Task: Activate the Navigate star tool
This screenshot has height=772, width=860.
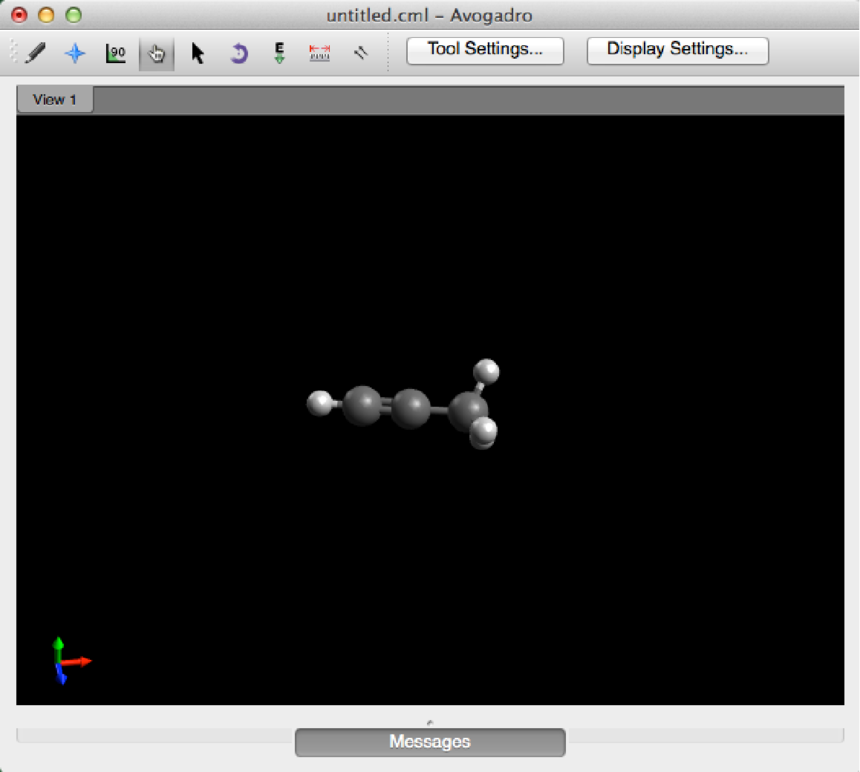Action: tap(75, 53)
